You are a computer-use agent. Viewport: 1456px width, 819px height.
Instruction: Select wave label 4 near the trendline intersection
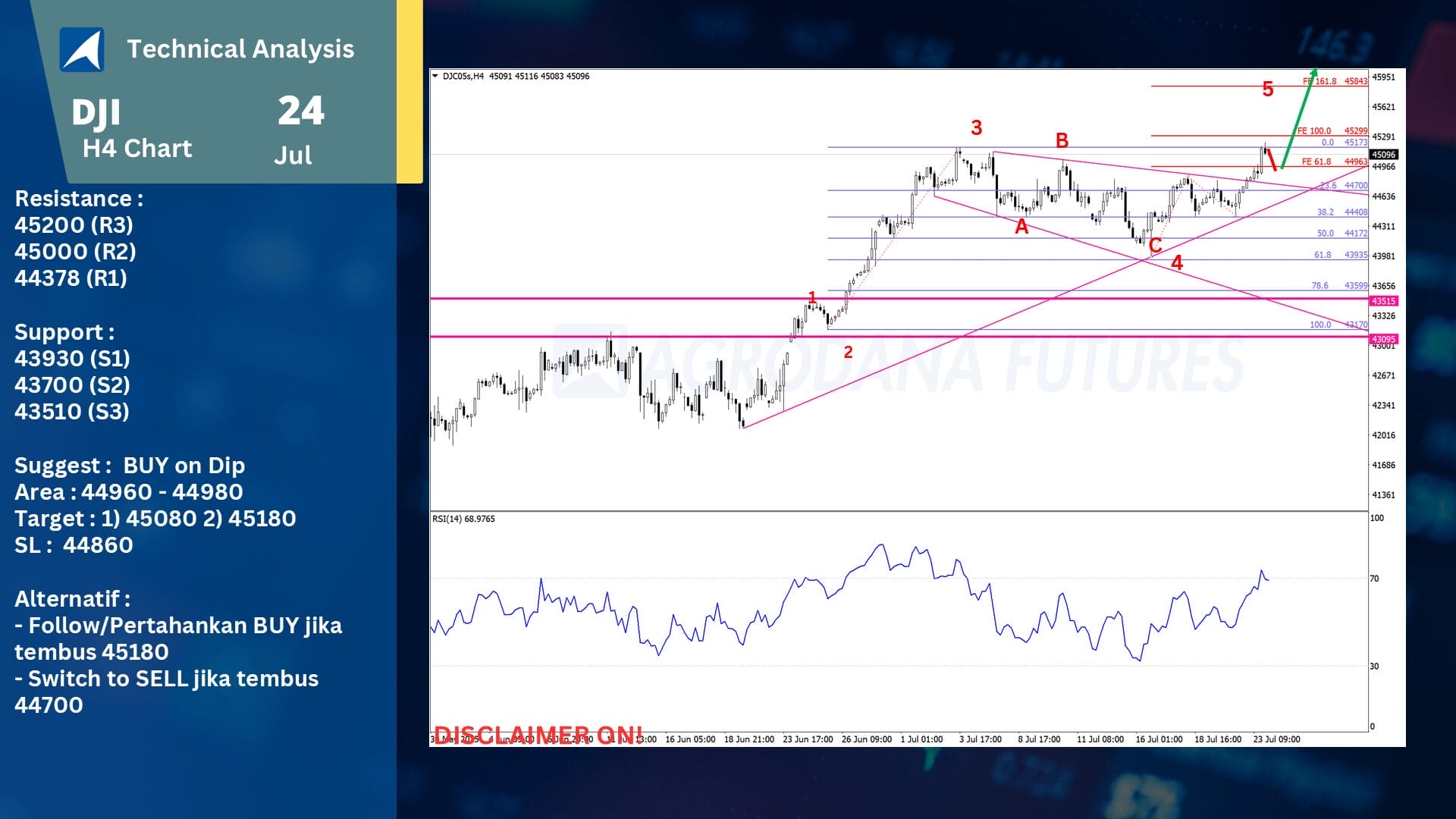point(1176,262)
